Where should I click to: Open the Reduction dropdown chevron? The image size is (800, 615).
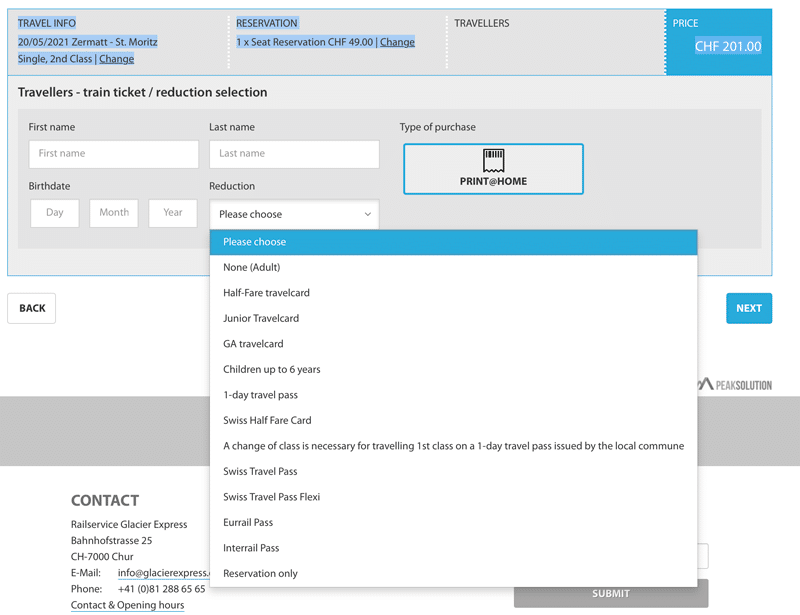pos(367,214)
